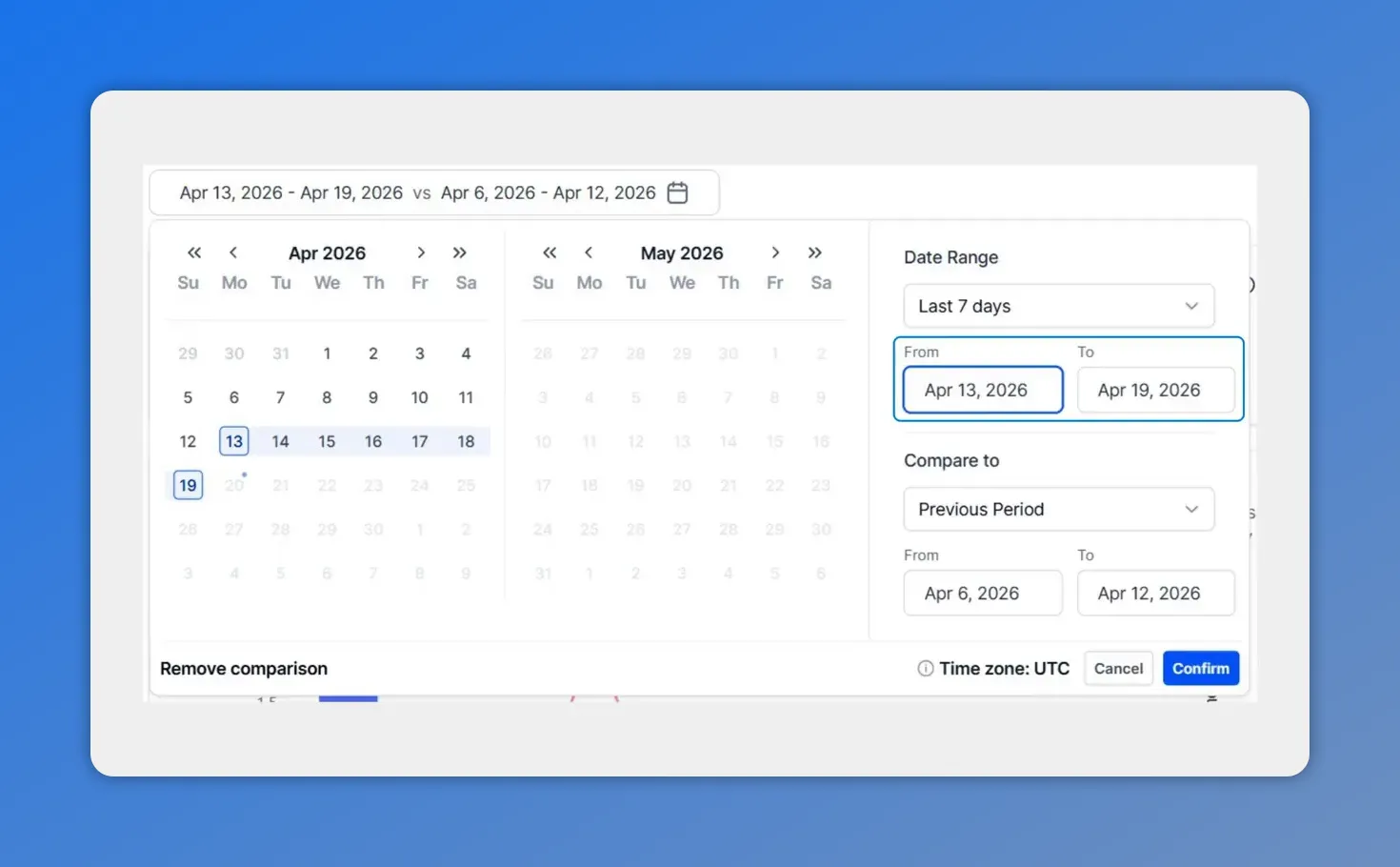The width and height of the screenshot is (1400, 867).
Task: Click Remove comparison
Action: [244, 668]
